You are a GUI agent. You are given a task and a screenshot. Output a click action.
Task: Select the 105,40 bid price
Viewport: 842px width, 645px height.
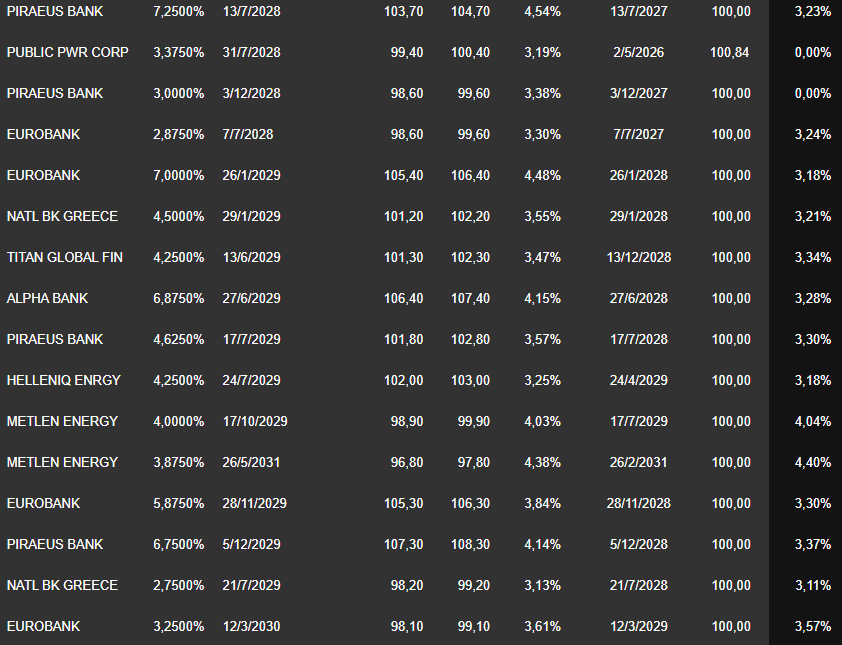(x=403, y=175)
